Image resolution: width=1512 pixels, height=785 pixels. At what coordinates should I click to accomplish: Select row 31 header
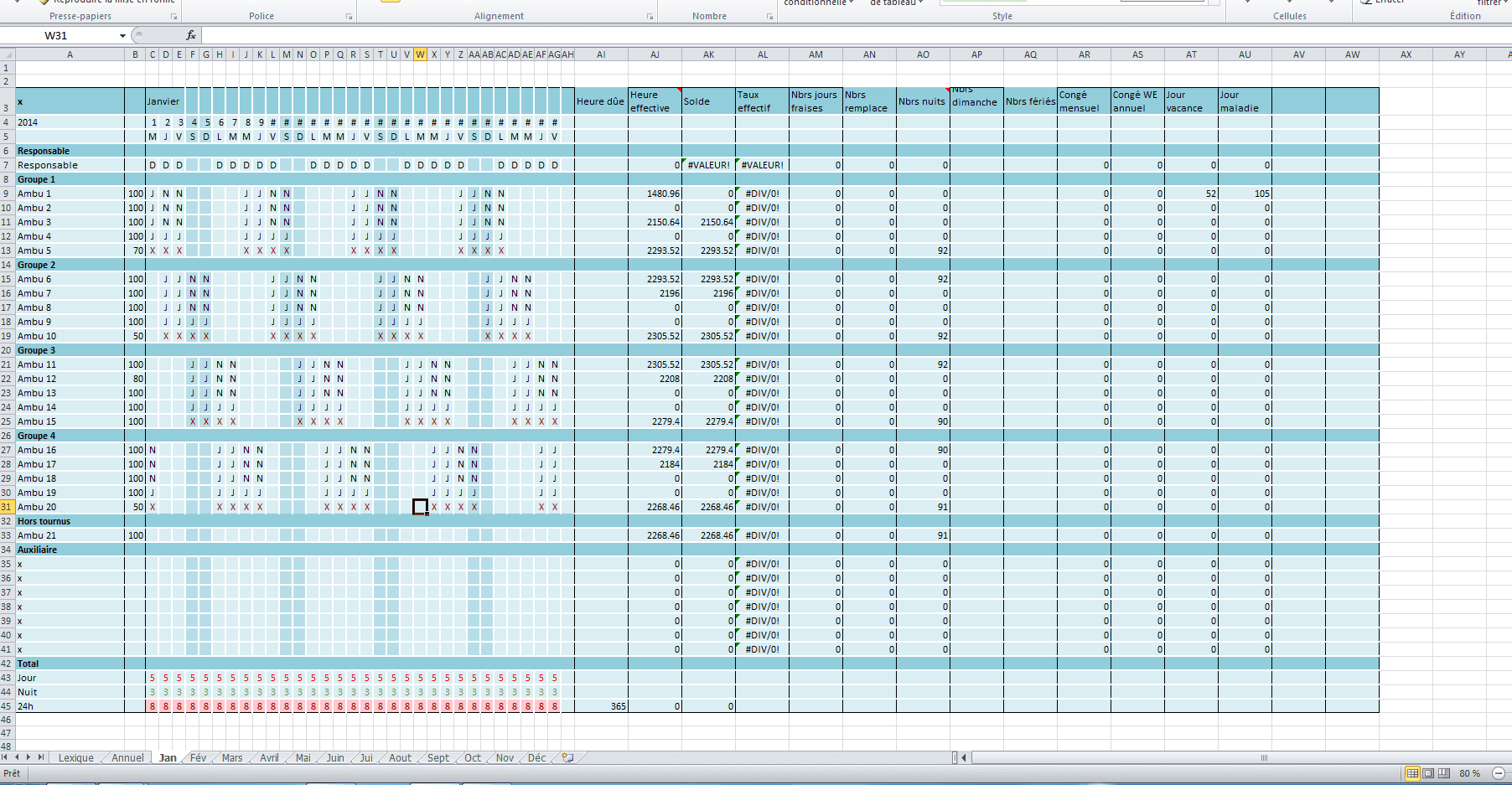pos(7,507)
